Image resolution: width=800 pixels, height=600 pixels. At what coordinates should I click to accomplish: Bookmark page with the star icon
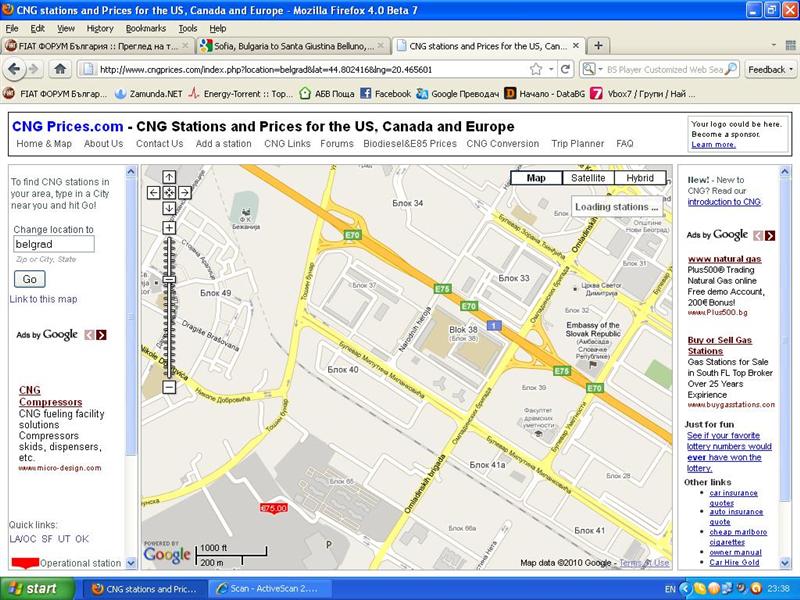(x=536, y=69)
